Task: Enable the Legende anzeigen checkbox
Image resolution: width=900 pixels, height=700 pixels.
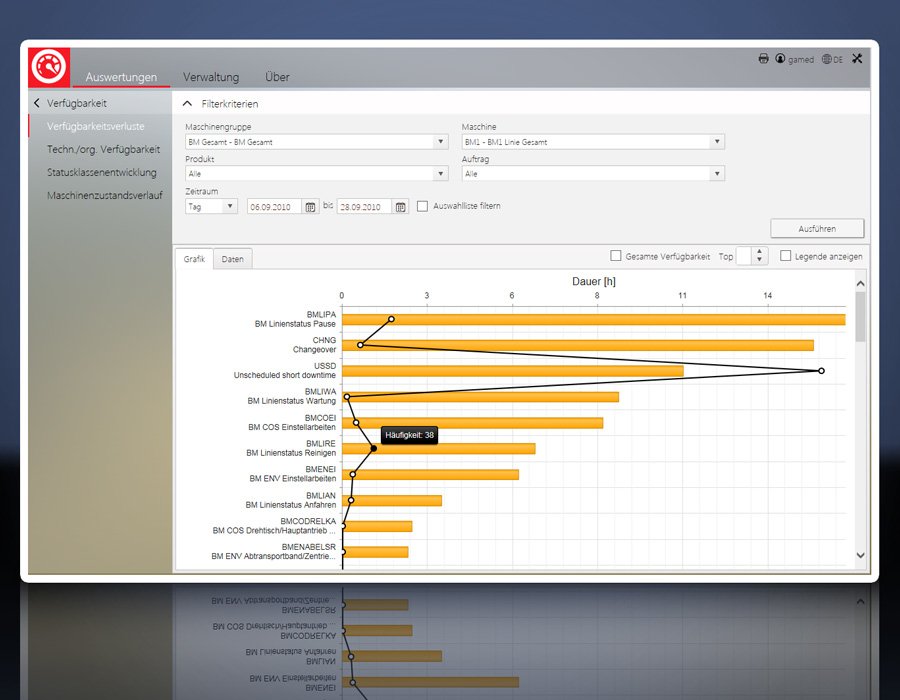Action: pyautogui.click(x=786, y=256)
